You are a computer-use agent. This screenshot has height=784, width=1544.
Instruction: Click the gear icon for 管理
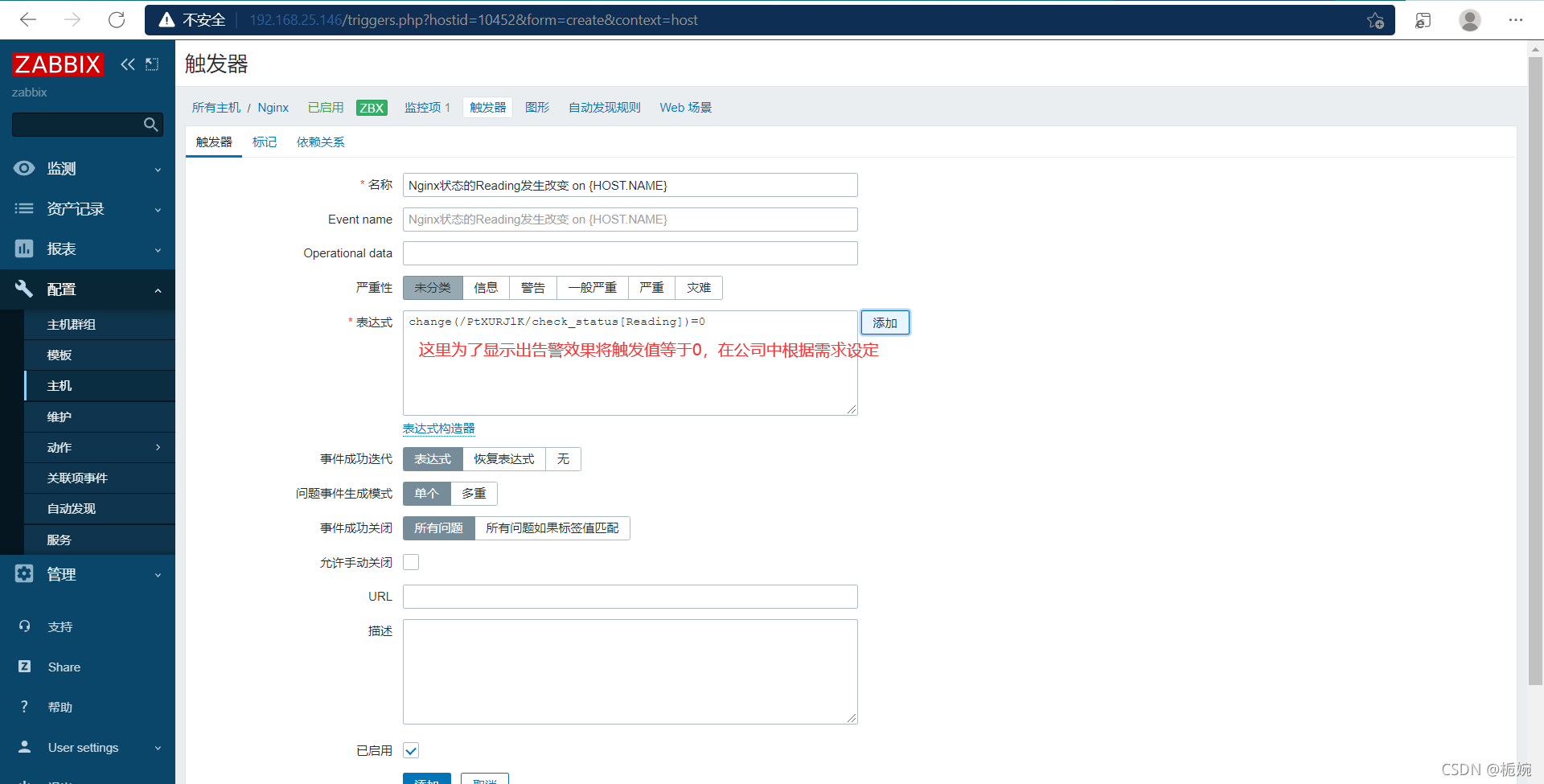coord(24,573)
